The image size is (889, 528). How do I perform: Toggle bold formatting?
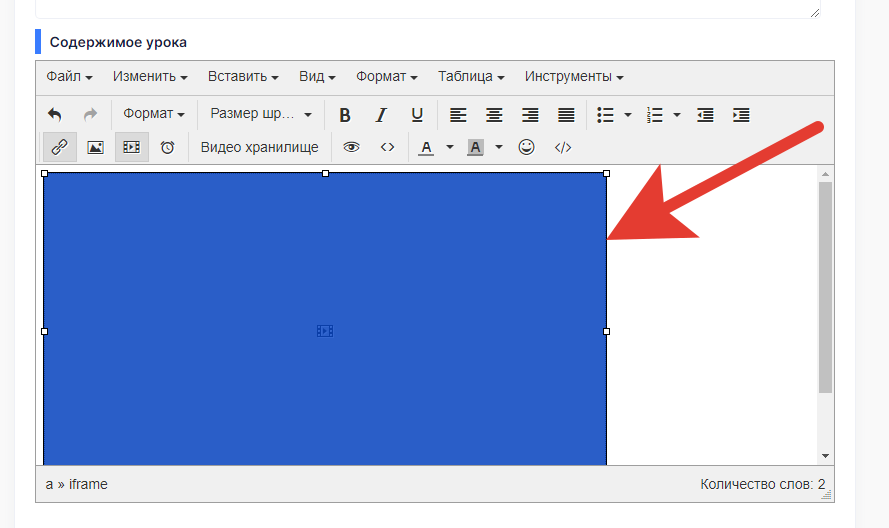pos(345,115)
